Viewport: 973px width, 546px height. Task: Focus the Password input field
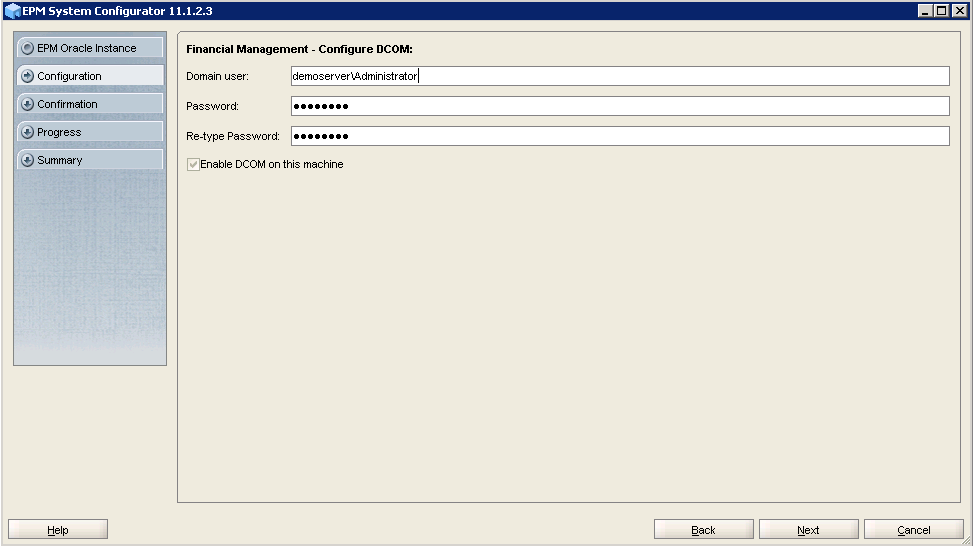tap(620, 105)
